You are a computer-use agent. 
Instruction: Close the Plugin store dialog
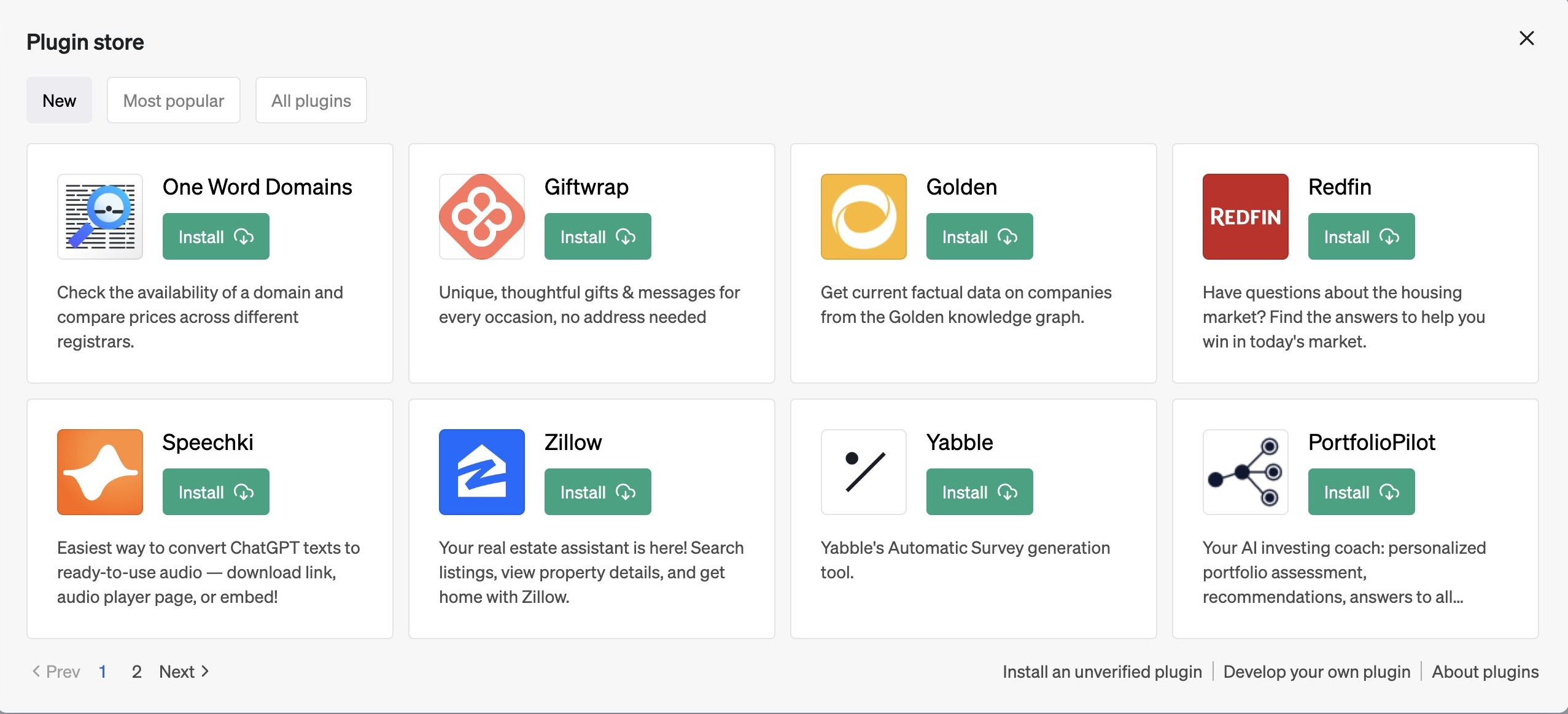(x=1527, y=38)
